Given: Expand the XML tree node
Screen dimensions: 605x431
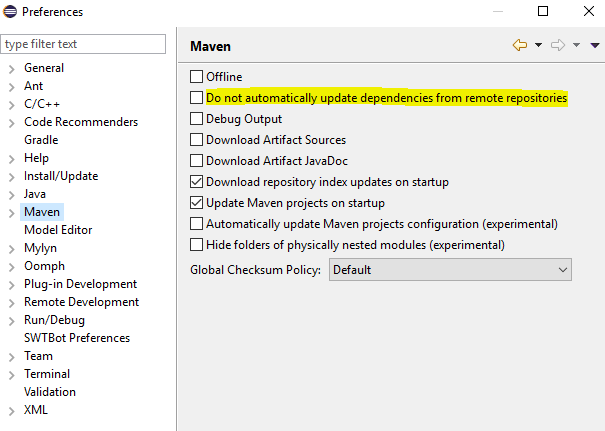Looking at the screenshot, I should click(x=12, y=411).
